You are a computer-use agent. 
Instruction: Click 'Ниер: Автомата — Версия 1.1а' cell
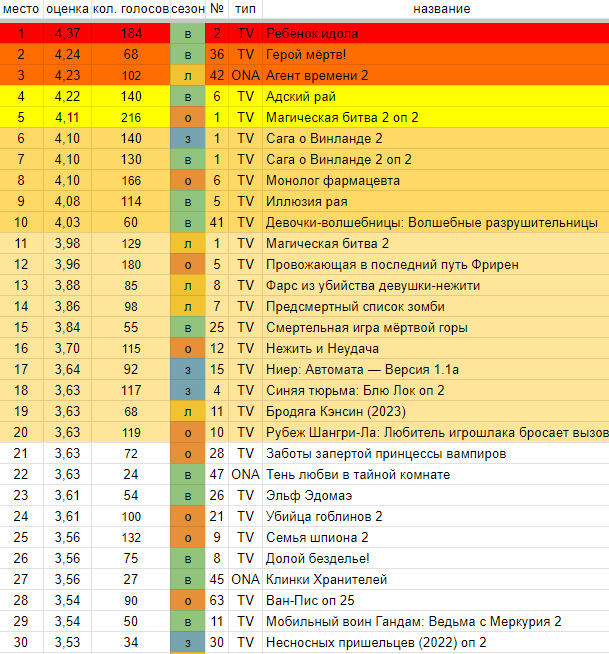(435, 370)
